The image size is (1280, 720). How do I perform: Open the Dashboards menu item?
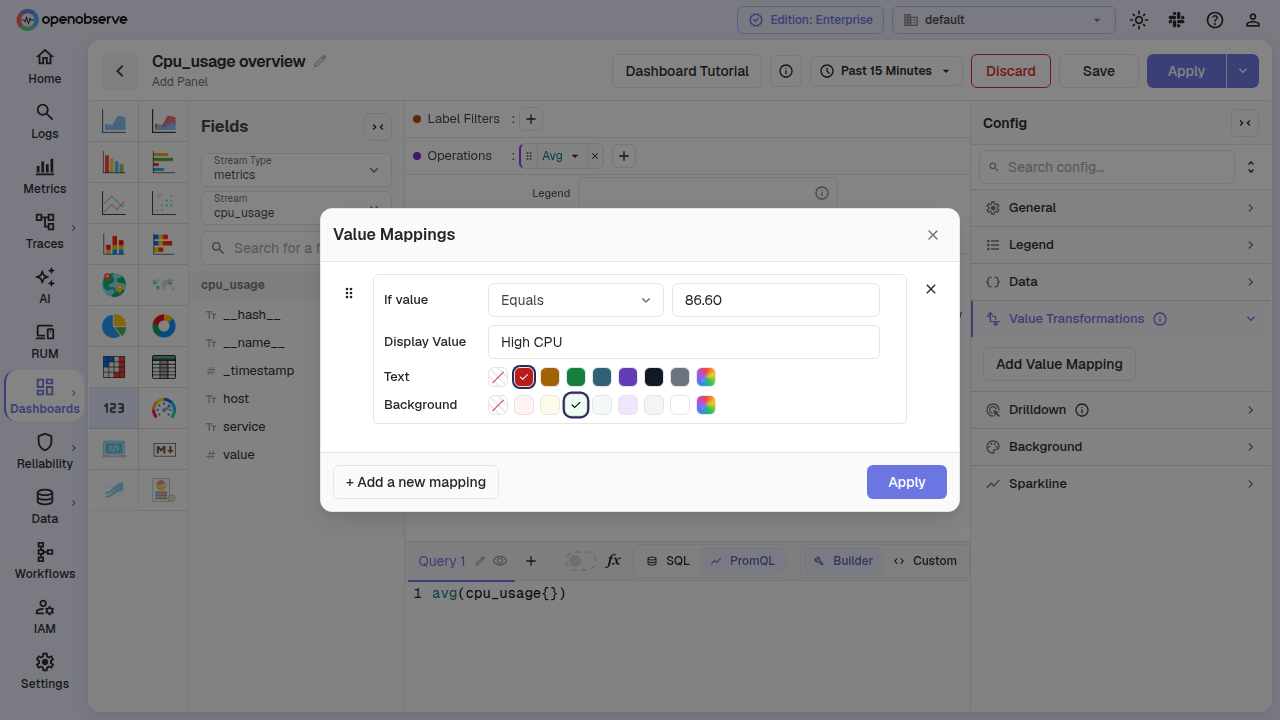tap(45, 396)
